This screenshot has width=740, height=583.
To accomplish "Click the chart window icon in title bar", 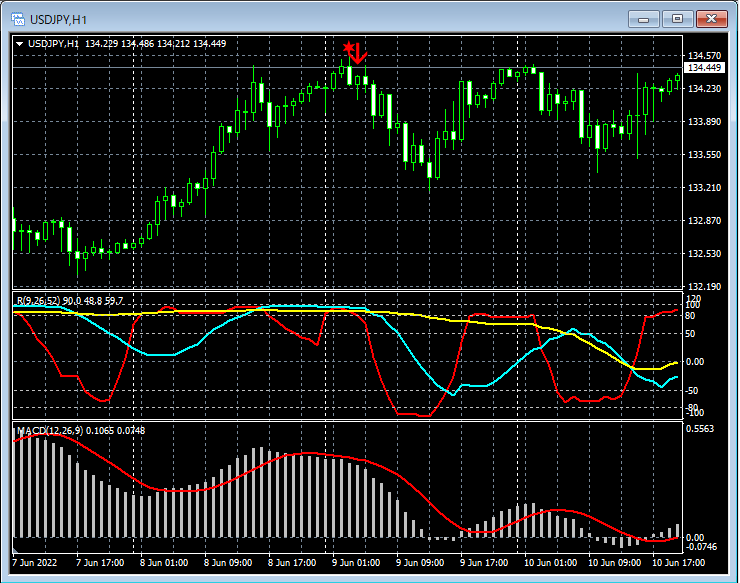I will click(x=18, y=18).
